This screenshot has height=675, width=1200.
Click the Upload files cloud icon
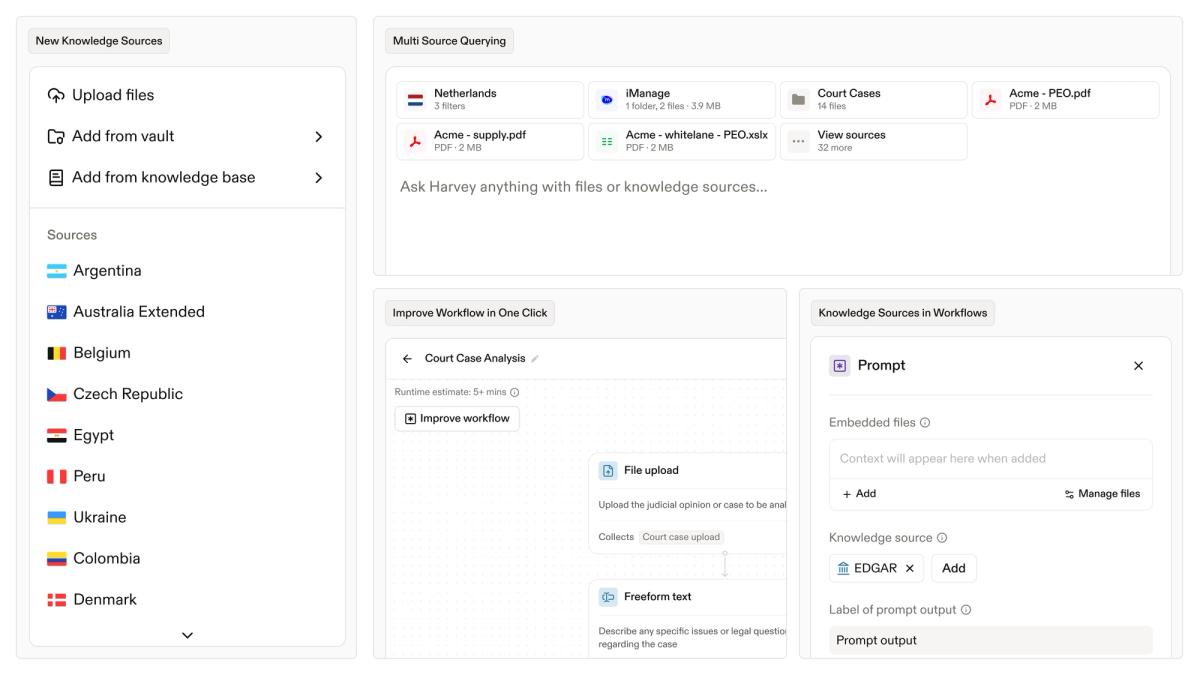tap(56, 95)
